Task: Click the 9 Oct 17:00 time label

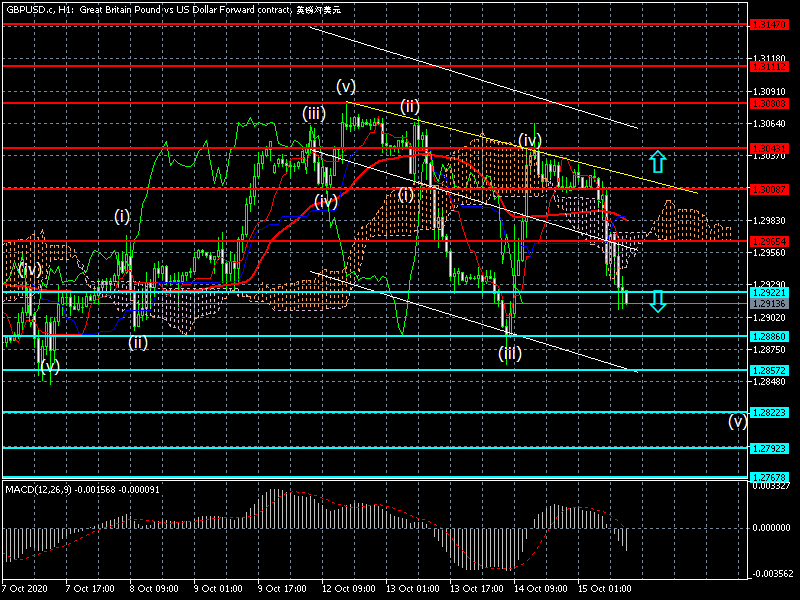Action: point(282,588)
